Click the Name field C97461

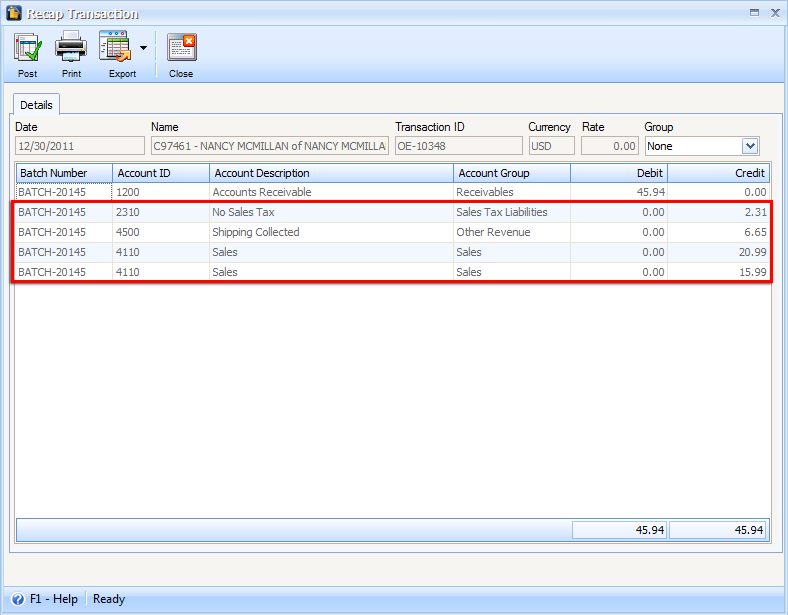(270, 146)
